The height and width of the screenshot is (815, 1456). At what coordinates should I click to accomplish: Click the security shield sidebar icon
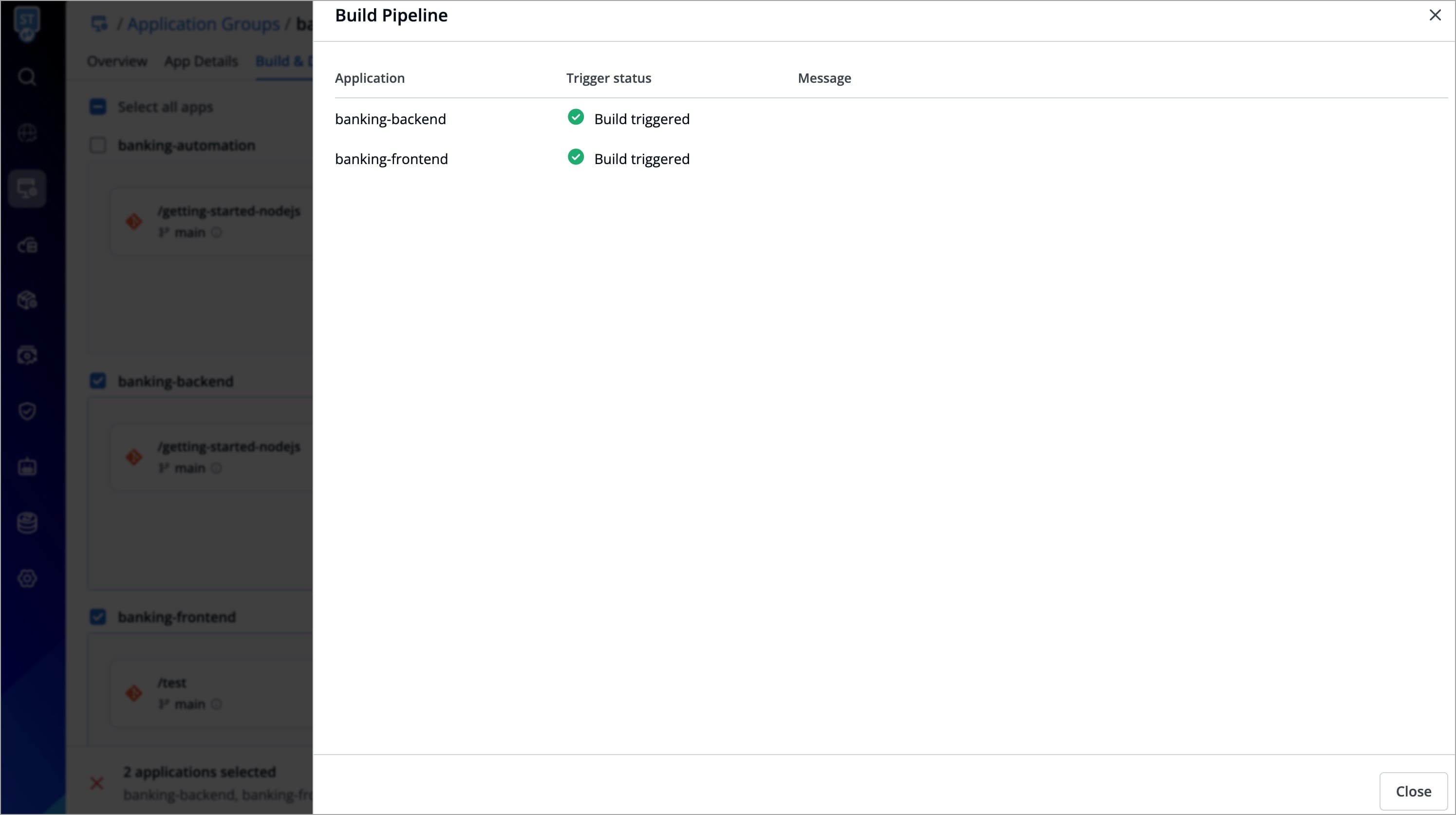[27, 411]
